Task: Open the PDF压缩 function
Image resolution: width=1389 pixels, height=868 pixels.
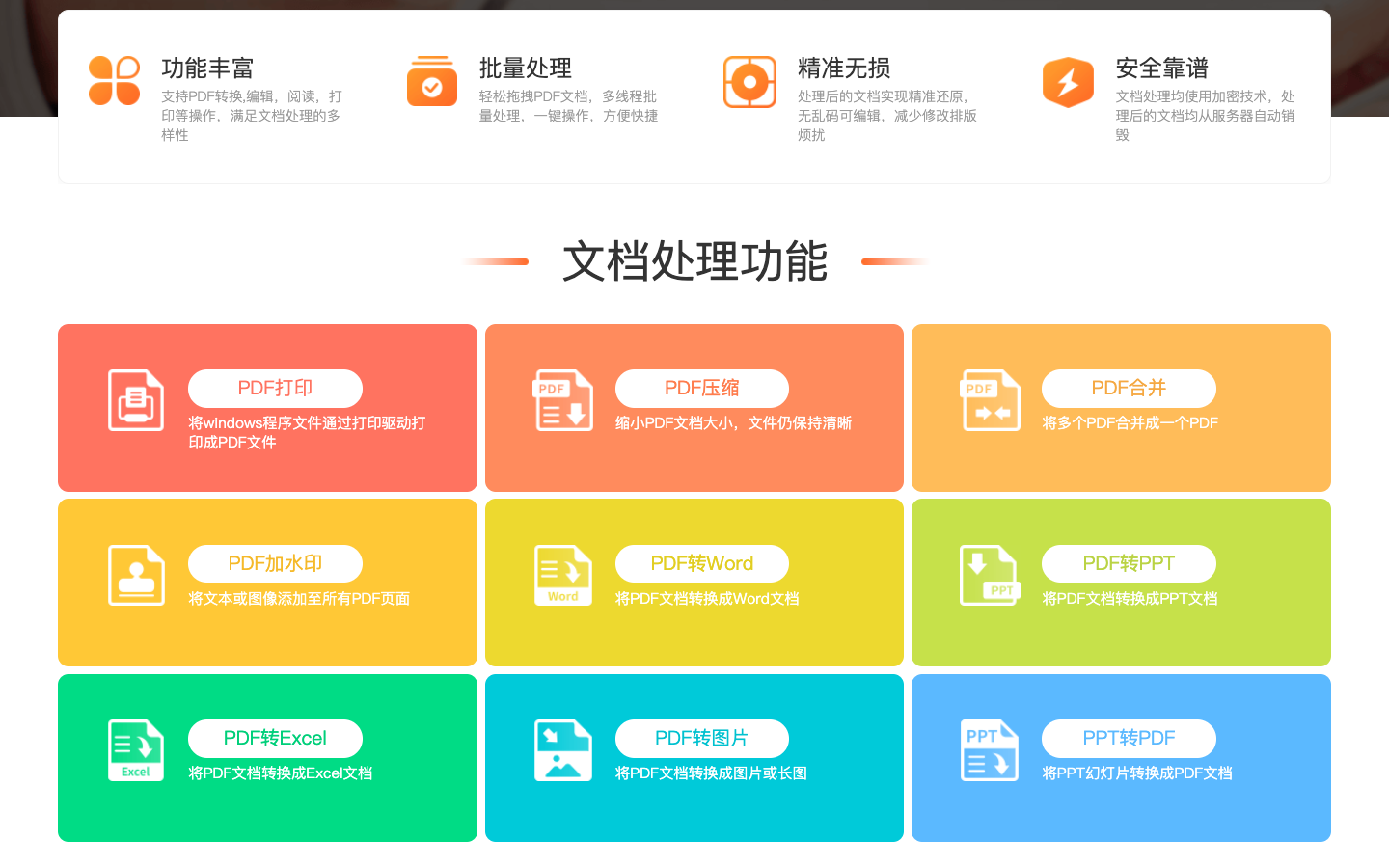Action: [x=703, y=388]
